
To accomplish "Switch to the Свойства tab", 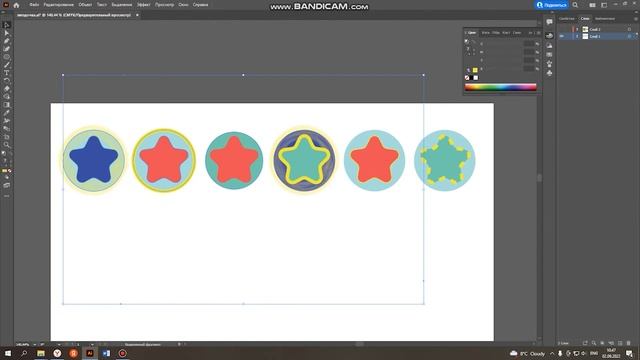I will click(x=567, y=18).
